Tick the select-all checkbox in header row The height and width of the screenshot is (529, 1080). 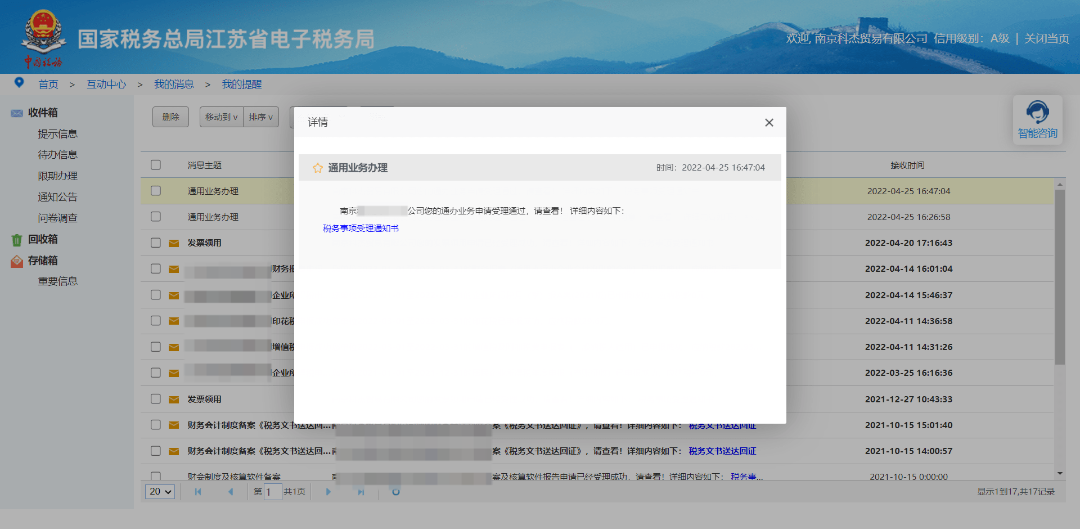[x=155, y=165]
